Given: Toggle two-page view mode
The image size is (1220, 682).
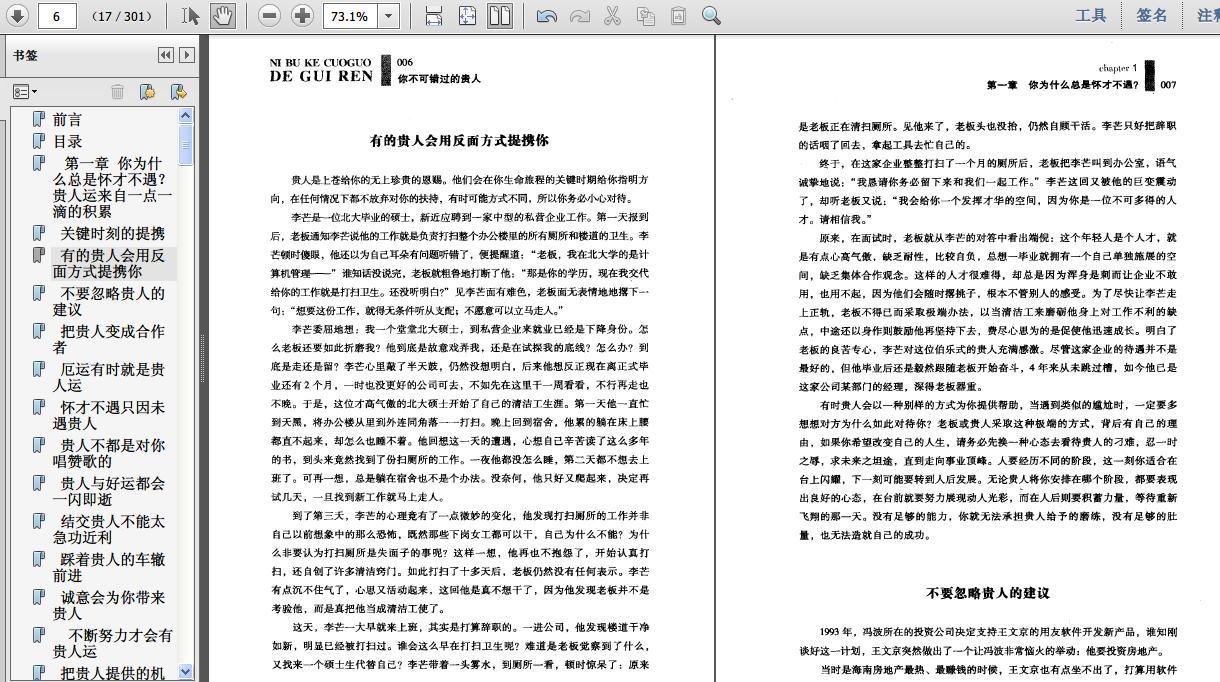Looking at the screenshot, I should pos(499,15).
